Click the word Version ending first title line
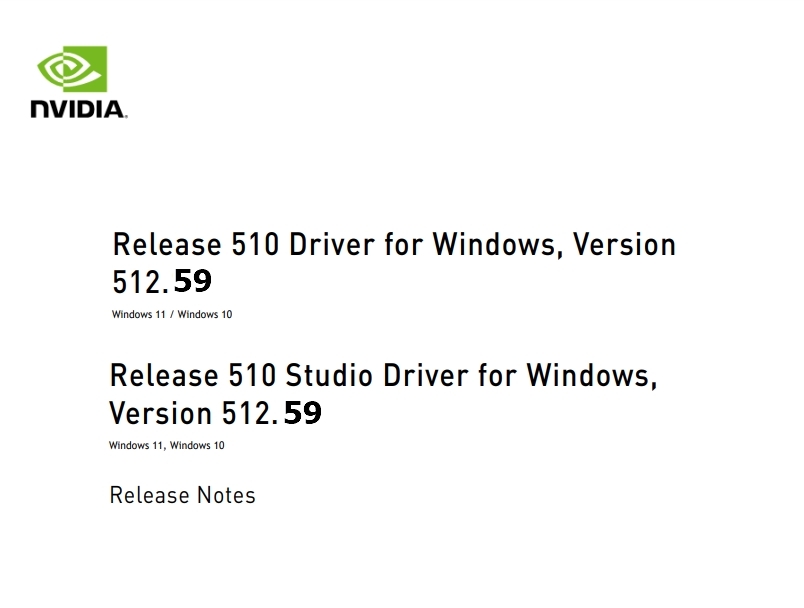804x608 pixels. [x=624, y=244]
